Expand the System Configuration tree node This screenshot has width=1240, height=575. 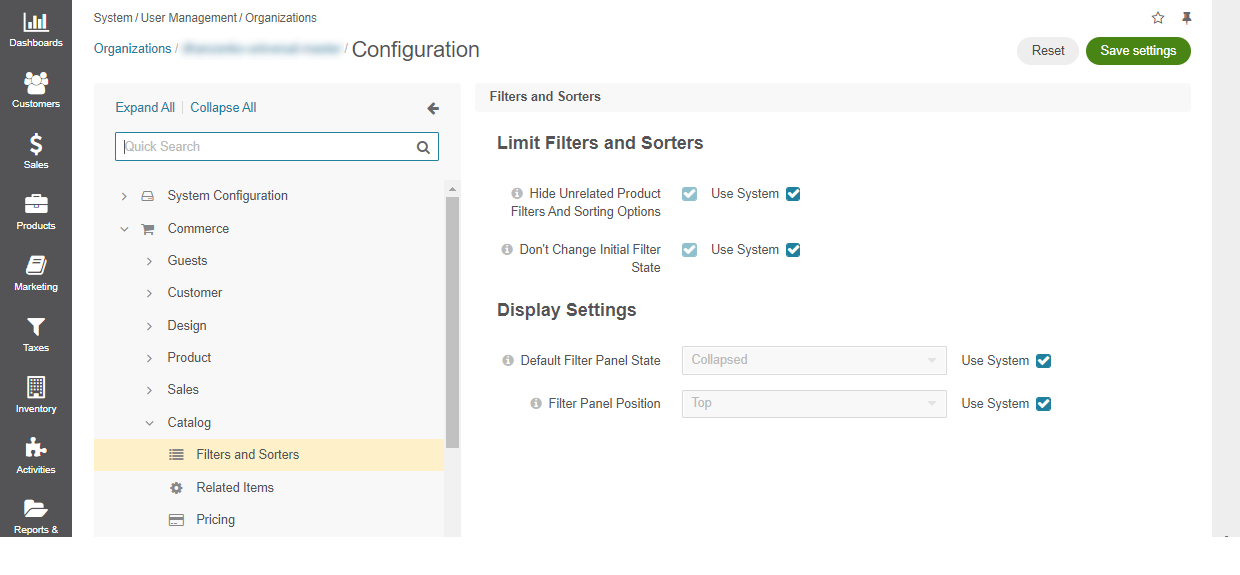click(x=124, y=196)
